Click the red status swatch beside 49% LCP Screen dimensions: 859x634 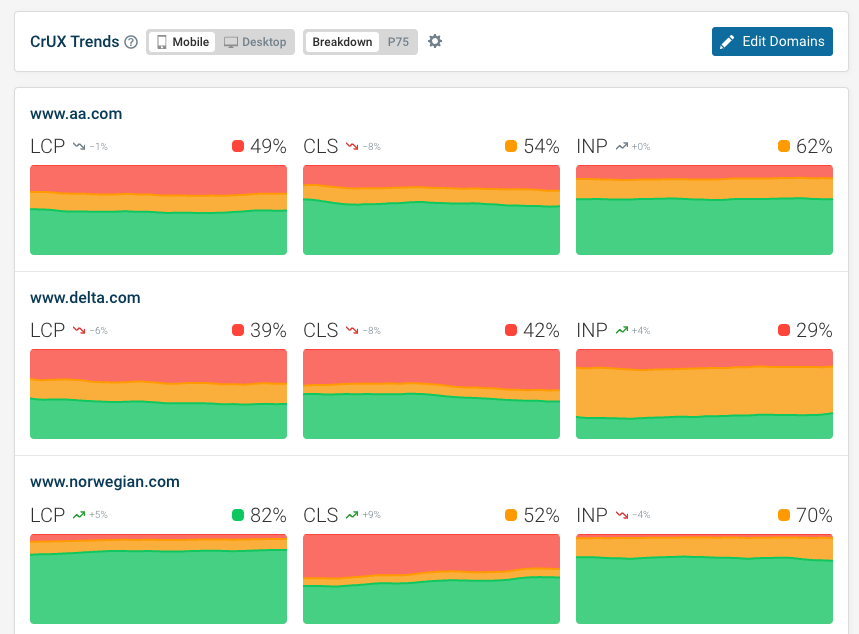point(238,146)
